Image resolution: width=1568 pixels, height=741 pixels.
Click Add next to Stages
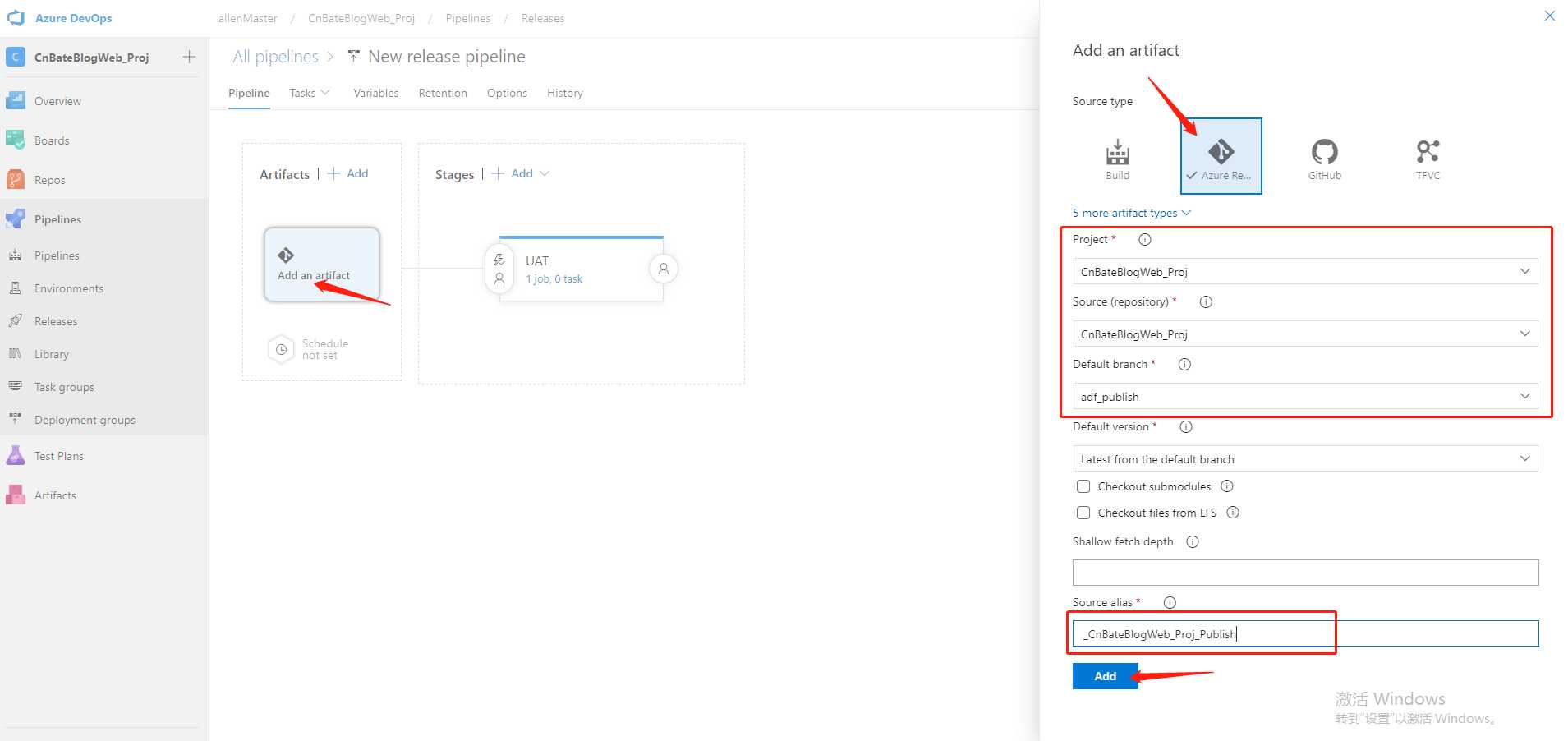pyautogui.click(x=513, y=173)
